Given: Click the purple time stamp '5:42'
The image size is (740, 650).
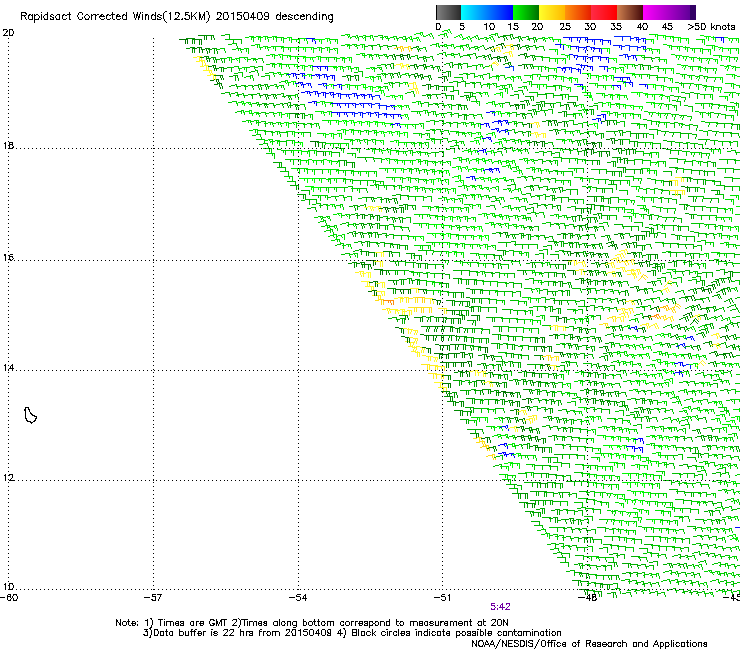Looking at the screenshot, I should tap(500, 607).
